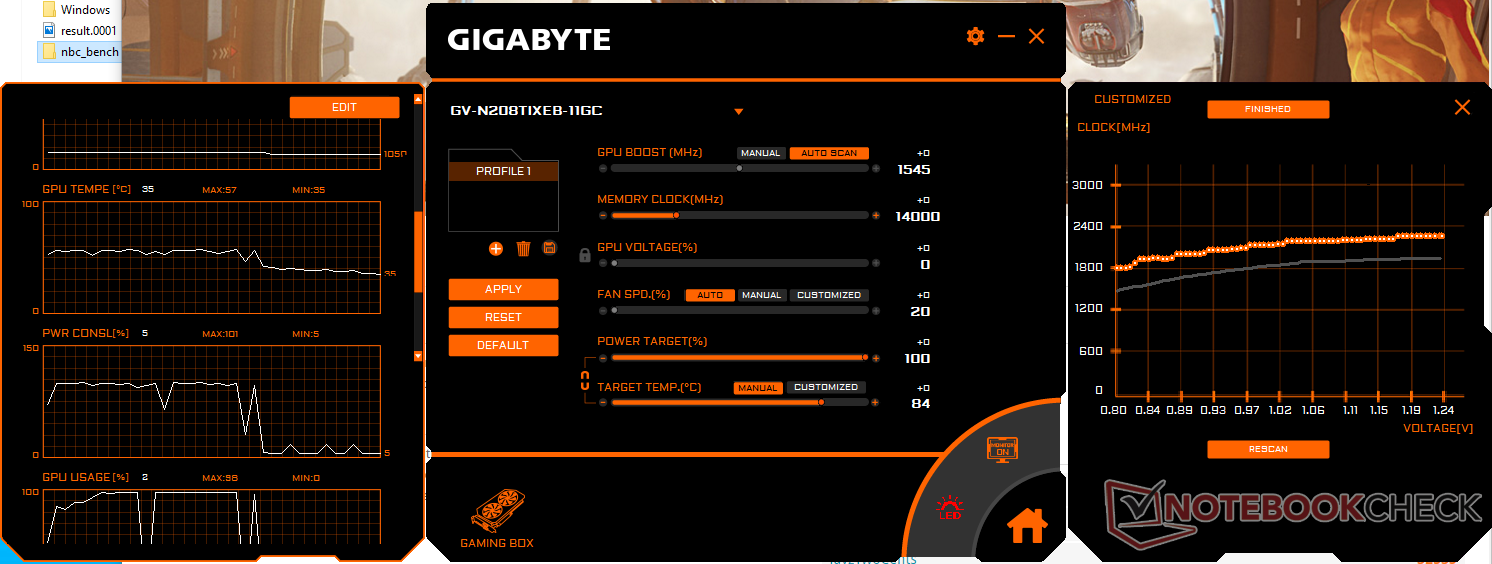Screen dimensions: 1492x564
Task: Raise fan speed with its plus icon
Action: click(x=876, y=311)
